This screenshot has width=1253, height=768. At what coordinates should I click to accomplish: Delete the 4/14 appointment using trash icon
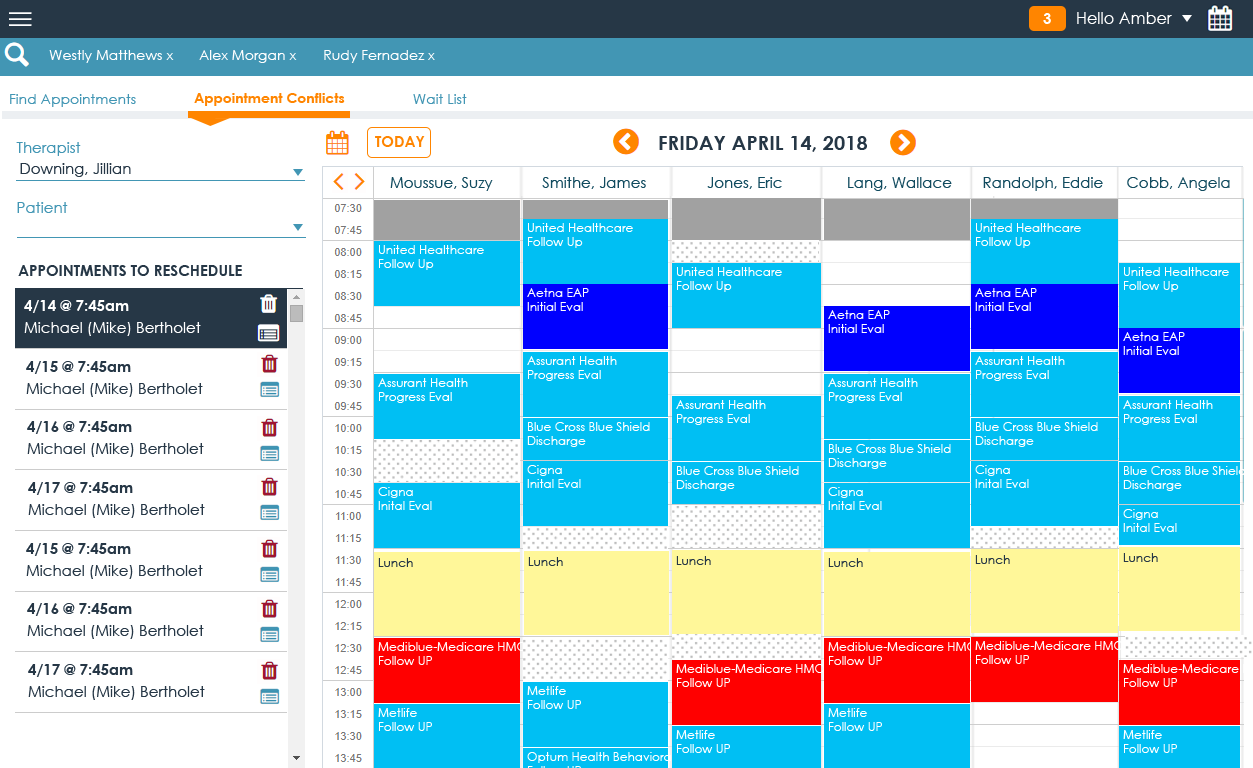[x=268, y=304]
